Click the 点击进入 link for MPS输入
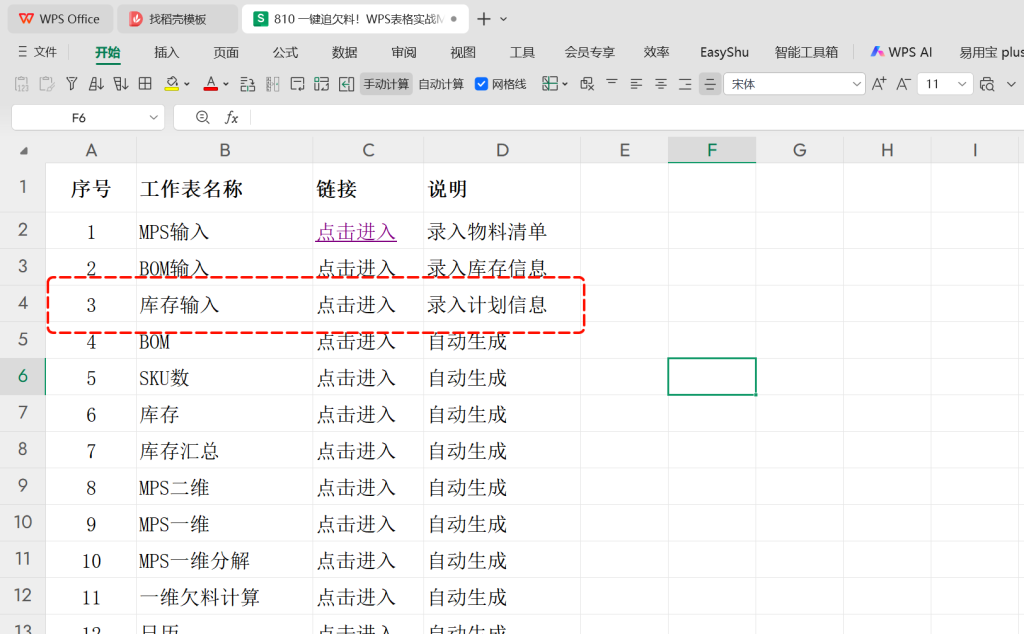This screenshot has width=1024, height=634. pyautogui.click(x=356, y=232)
